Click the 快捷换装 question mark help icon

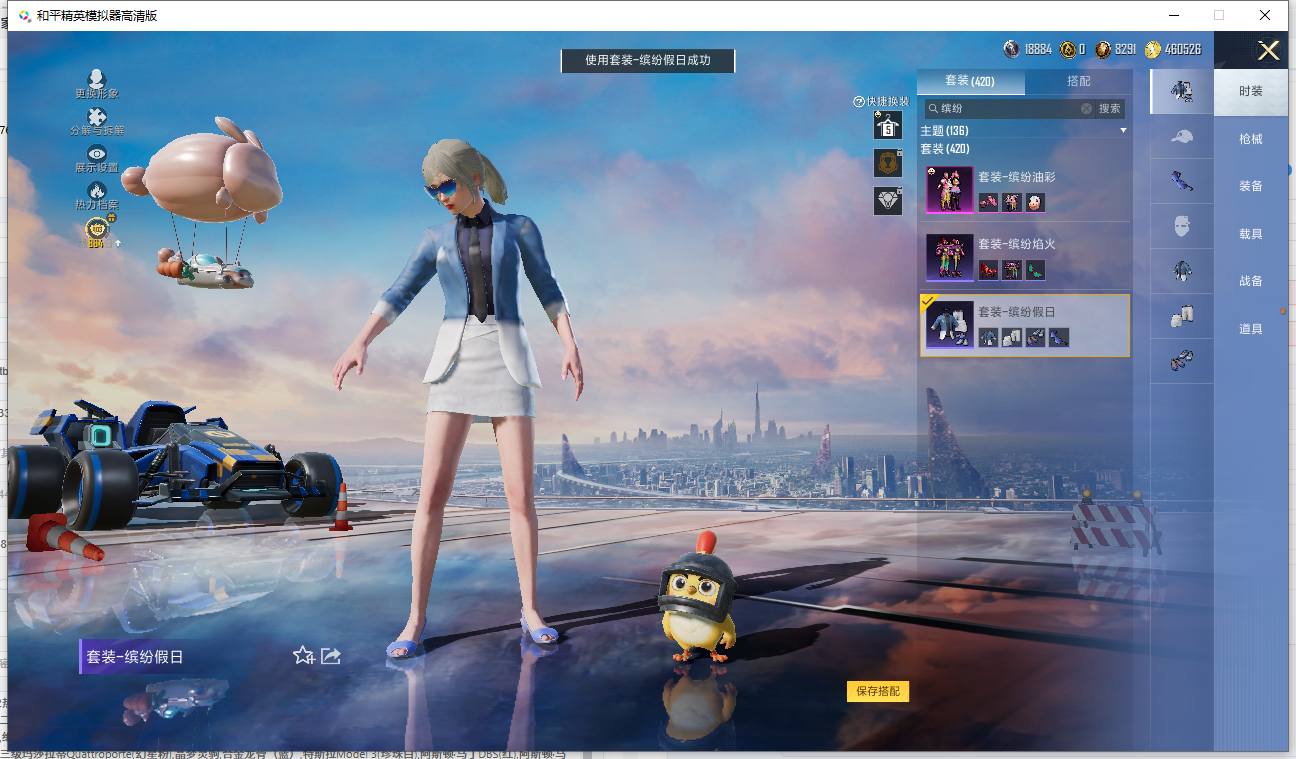[x=858, y=102]
